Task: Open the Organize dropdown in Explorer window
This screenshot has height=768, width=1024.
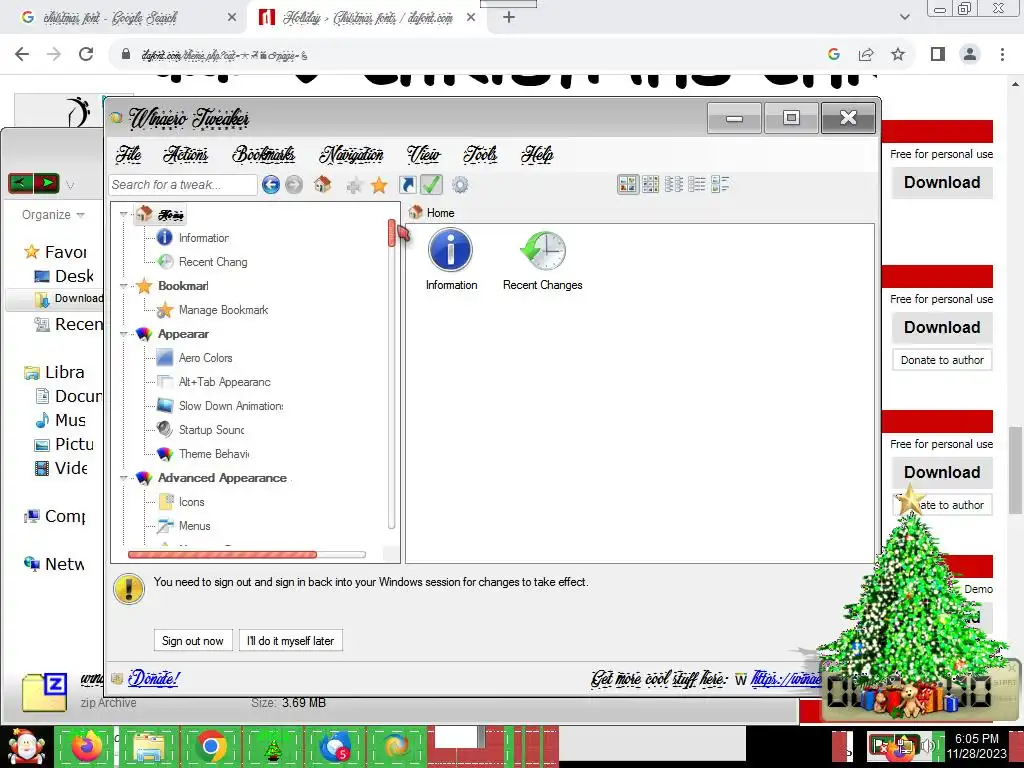Action: (52, 215)
